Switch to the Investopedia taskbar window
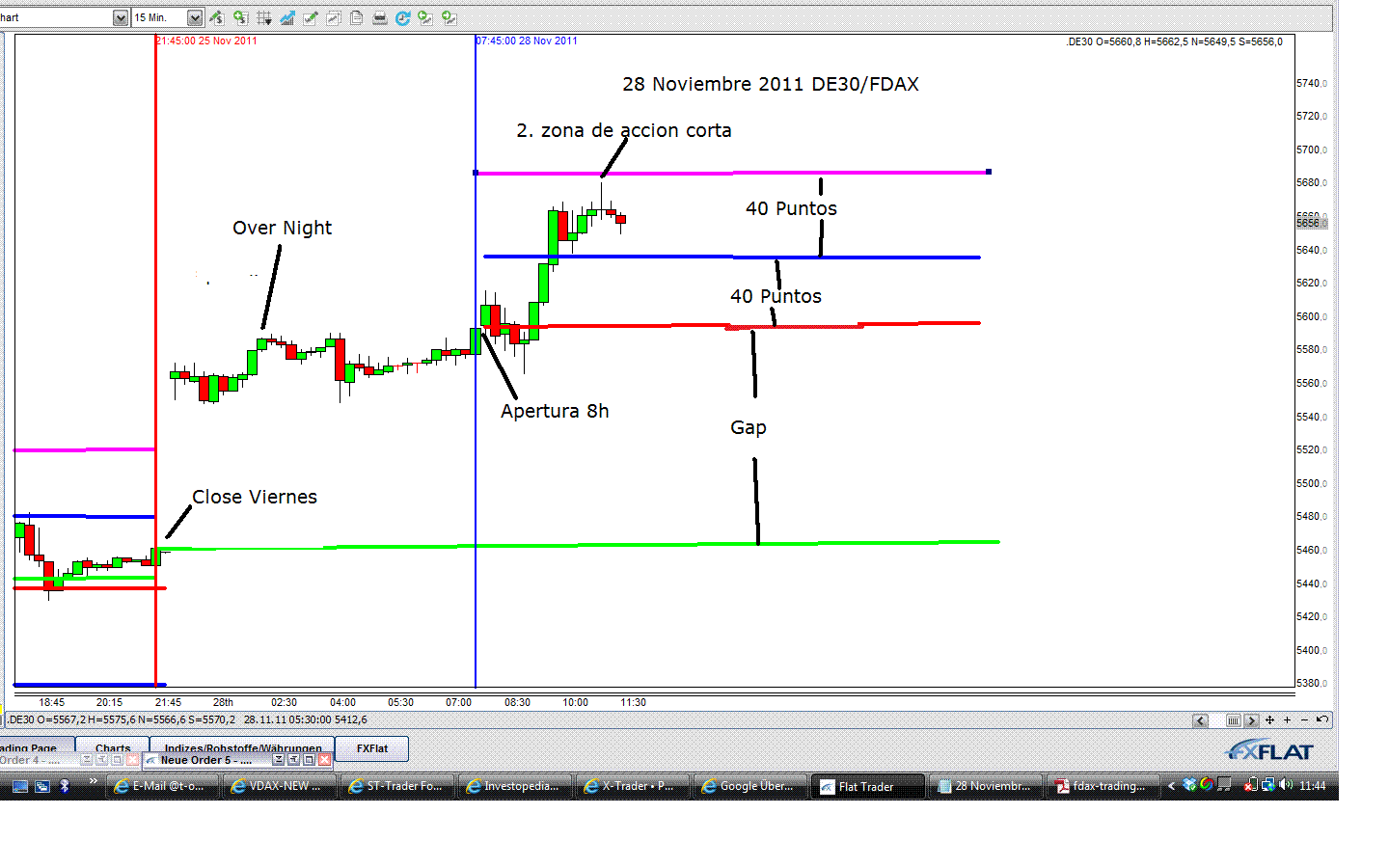 click(x=514, y=786)
